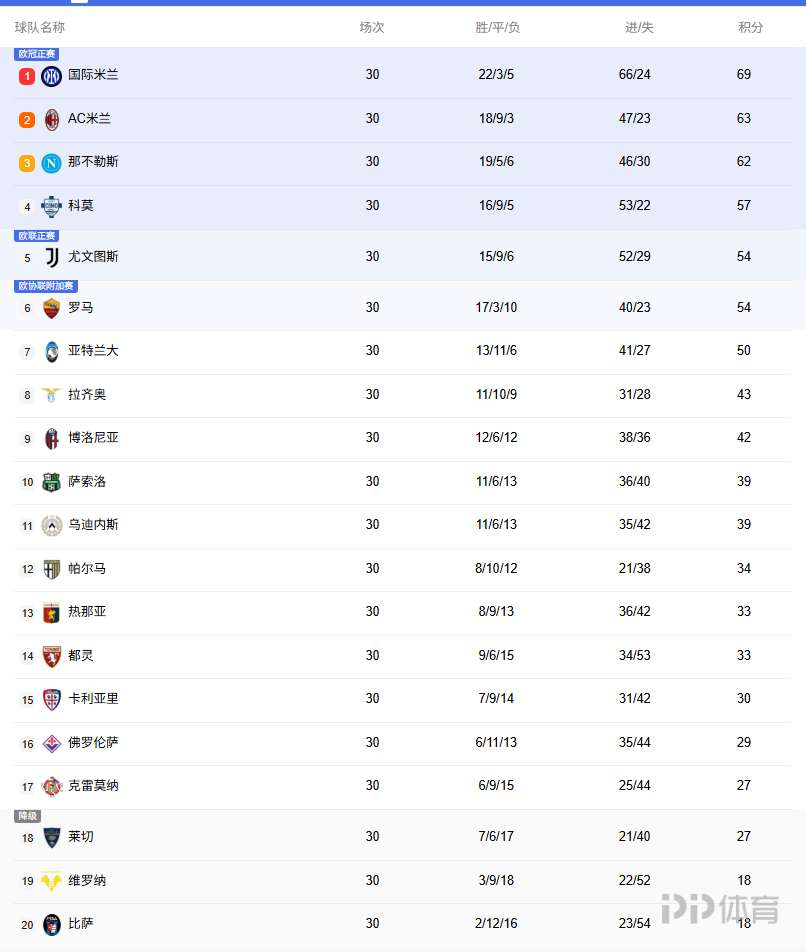Click the Sassuolo club crest
The width and height of the screenshot is (807, 952).
click(x=51, y=482)
